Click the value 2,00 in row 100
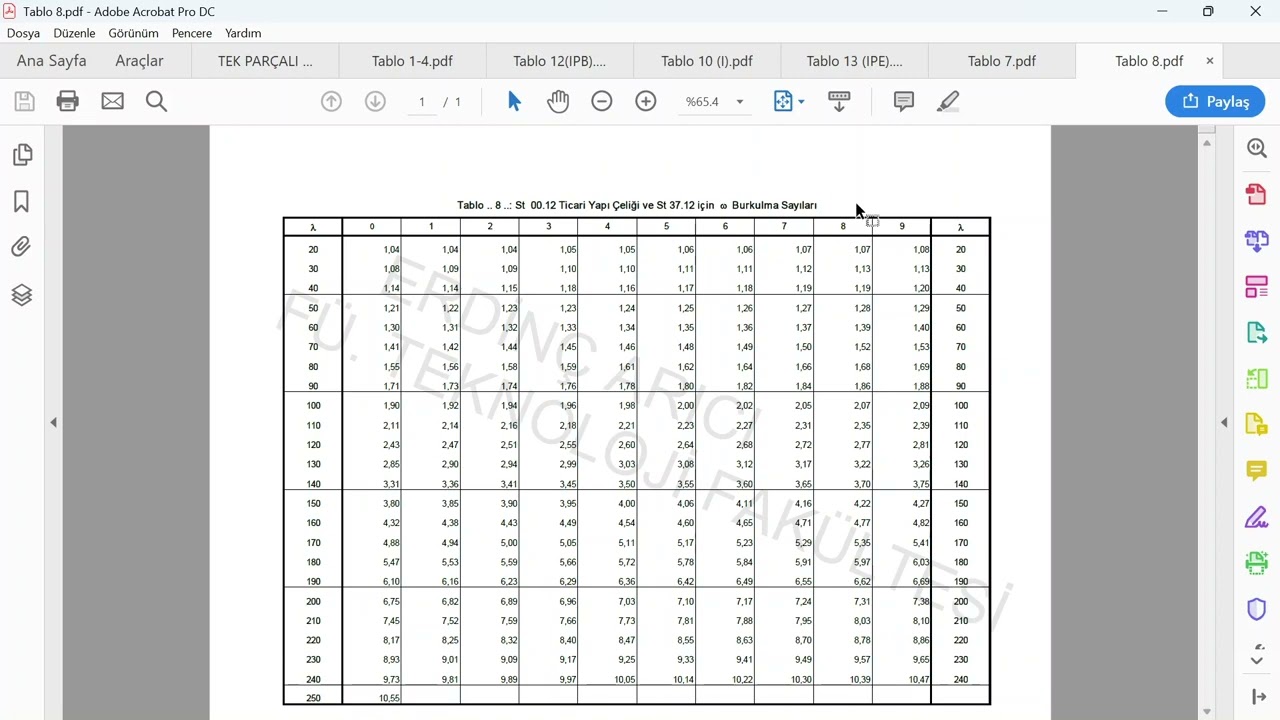 (x=685, y=406)
